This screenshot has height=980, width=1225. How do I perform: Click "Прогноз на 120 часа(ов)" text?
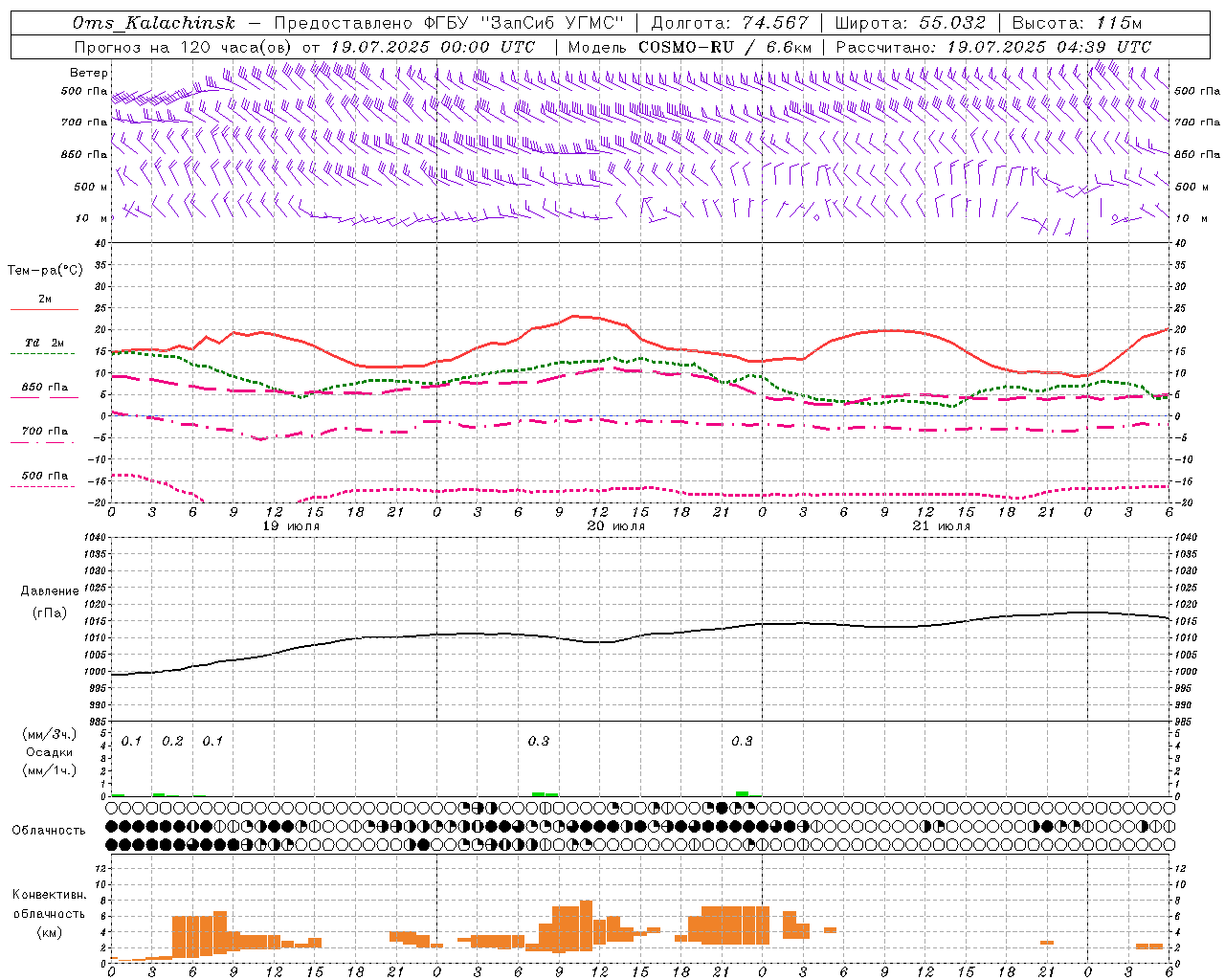(184, 47)
